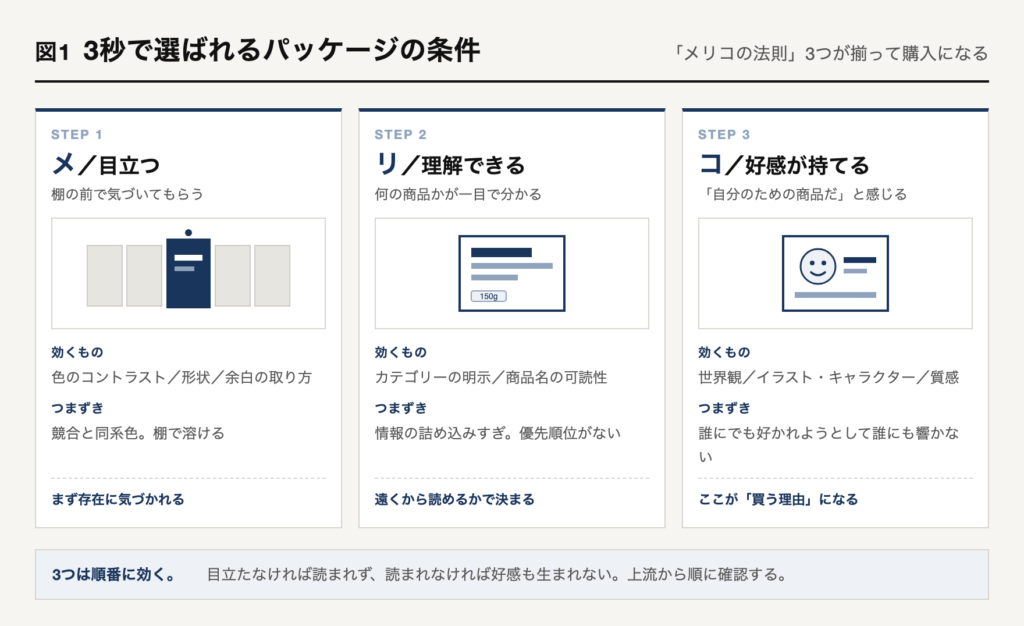Click the summary '遠くから読めるかで決まる'
1024x626 pixels.
pos(455,499)
